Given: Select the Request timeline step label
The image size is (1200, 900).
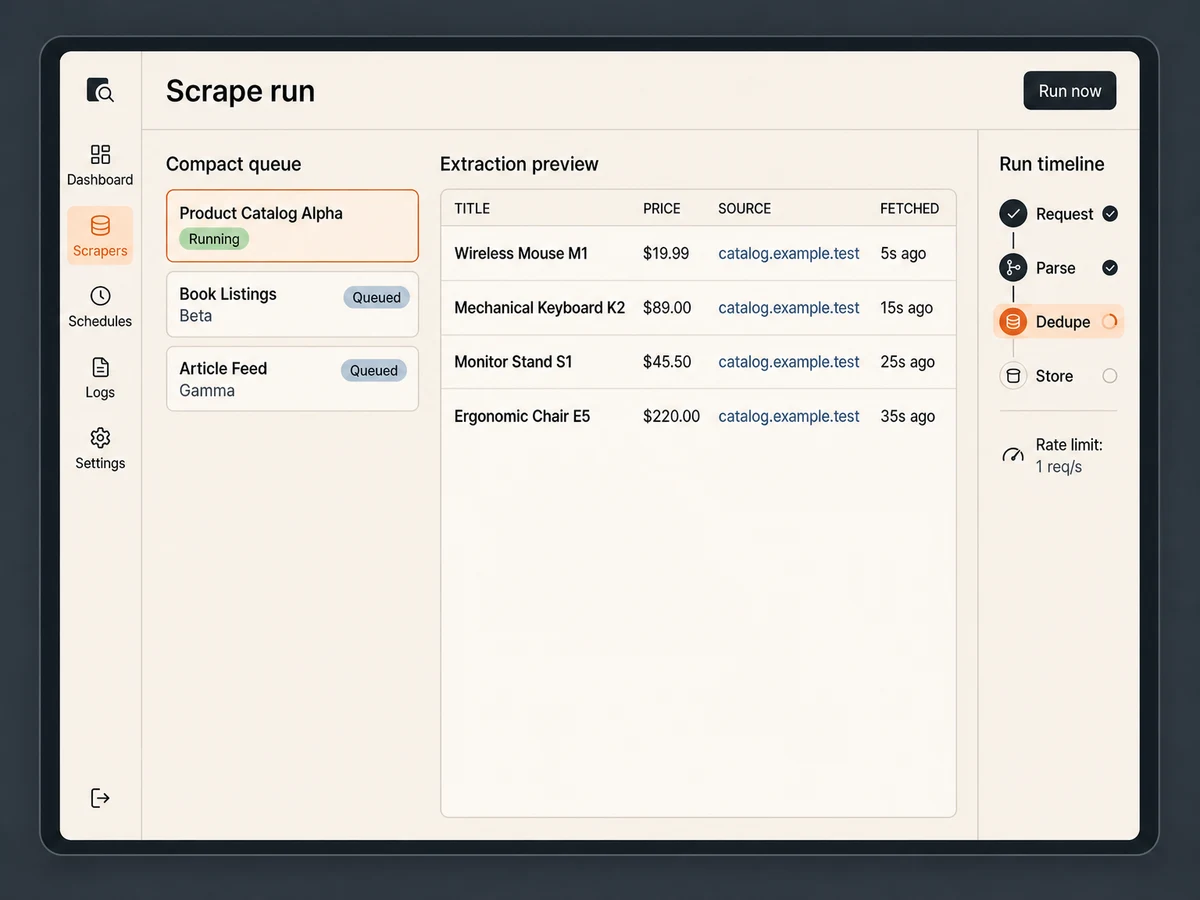Looking at the screenshot, I should click(x=1065, y=214).
